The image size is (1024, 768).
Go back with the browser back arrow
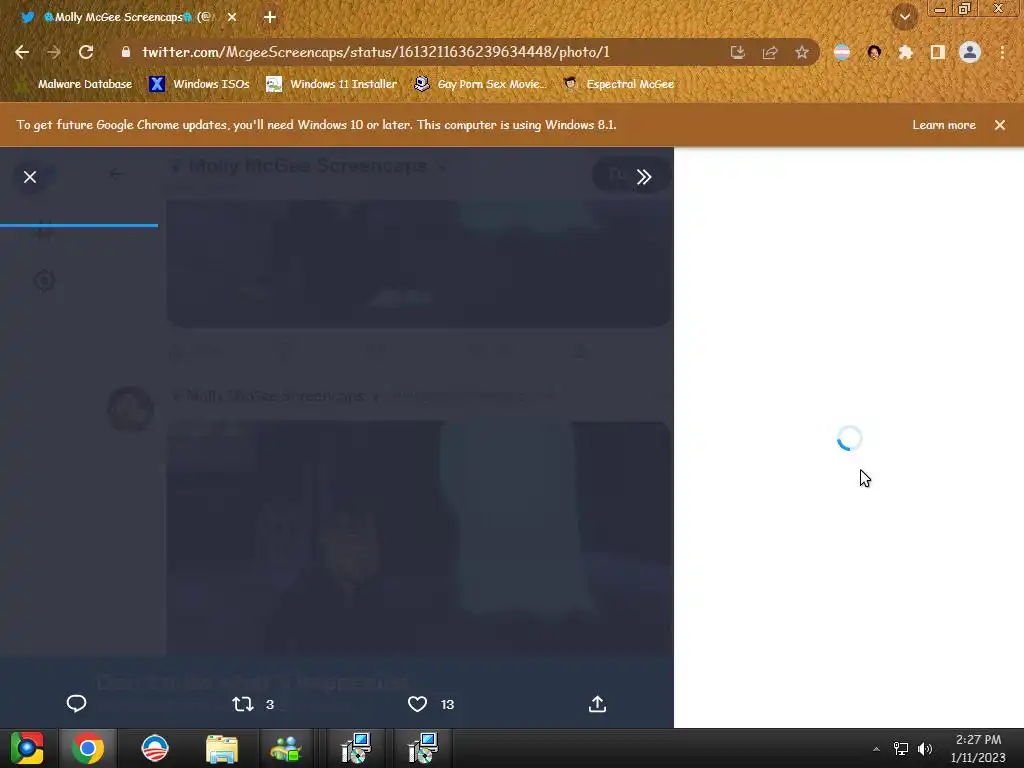(22, 52)
